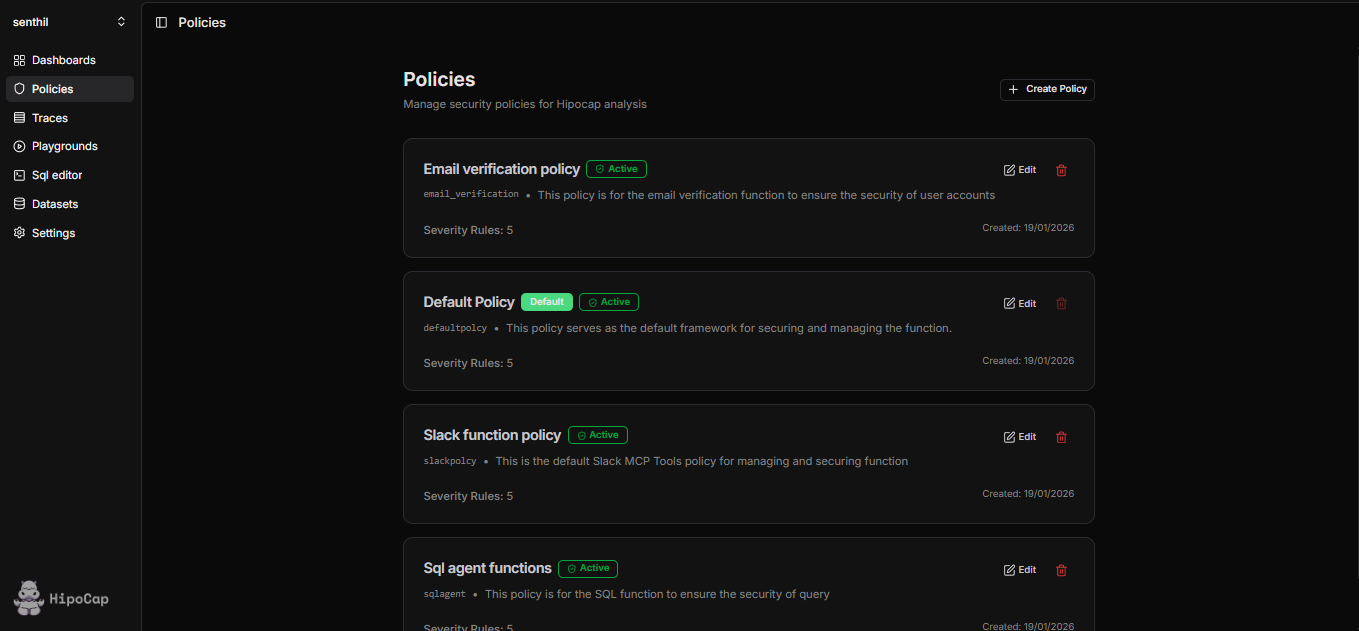Click the Slack function policy title
This screenshot has height=631, width=1359.
click(x=492, y=435)
